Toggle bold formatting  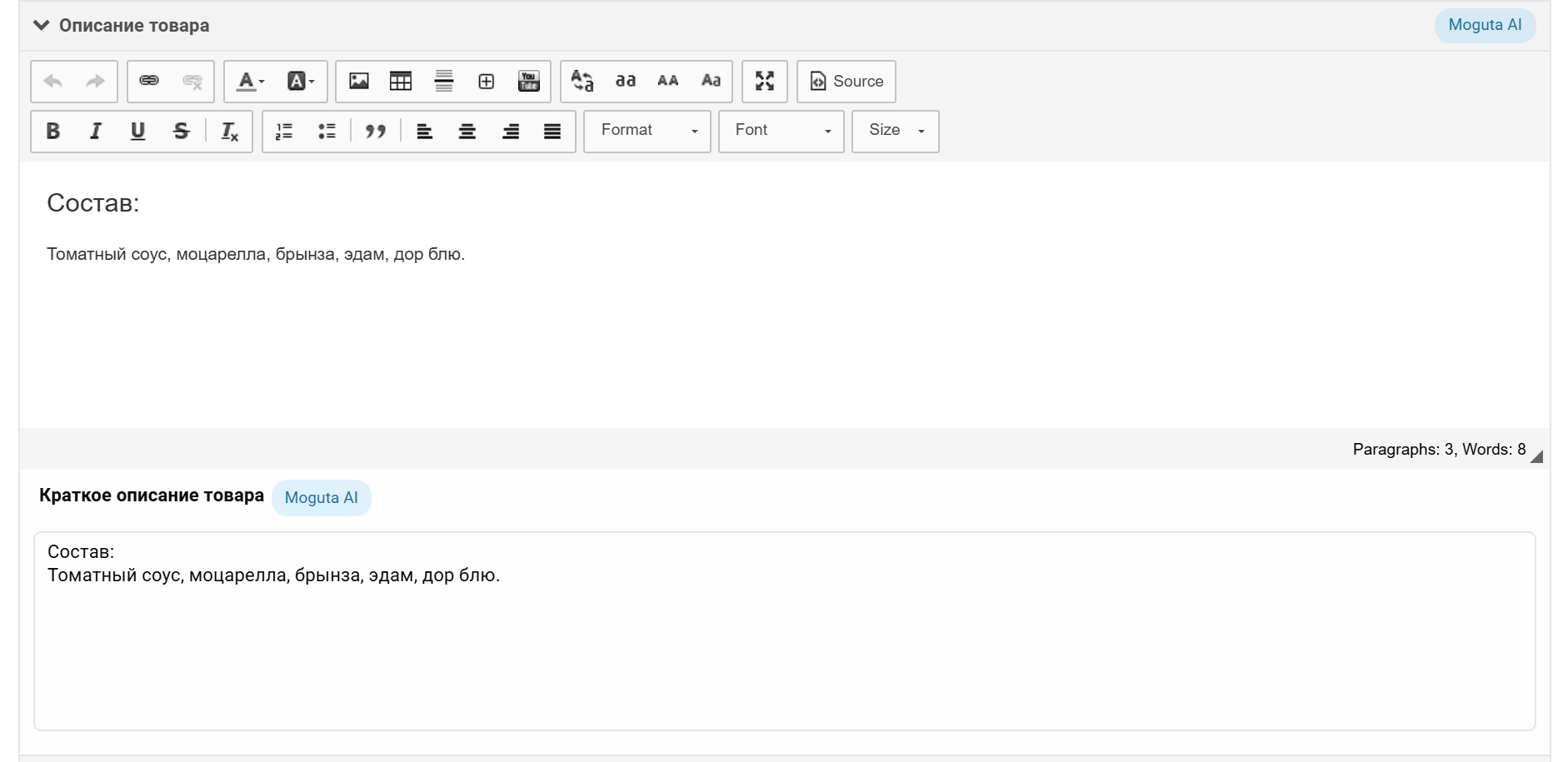pos(53,131)
